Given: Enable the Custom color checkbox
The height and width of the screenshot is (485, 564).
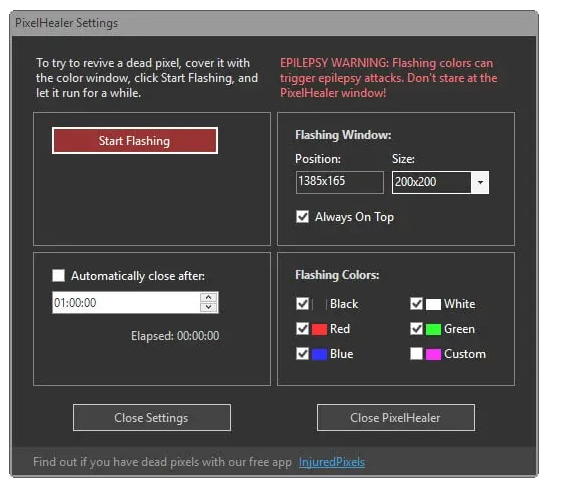Looking at the screenshot, I should [x=416, y=354].
